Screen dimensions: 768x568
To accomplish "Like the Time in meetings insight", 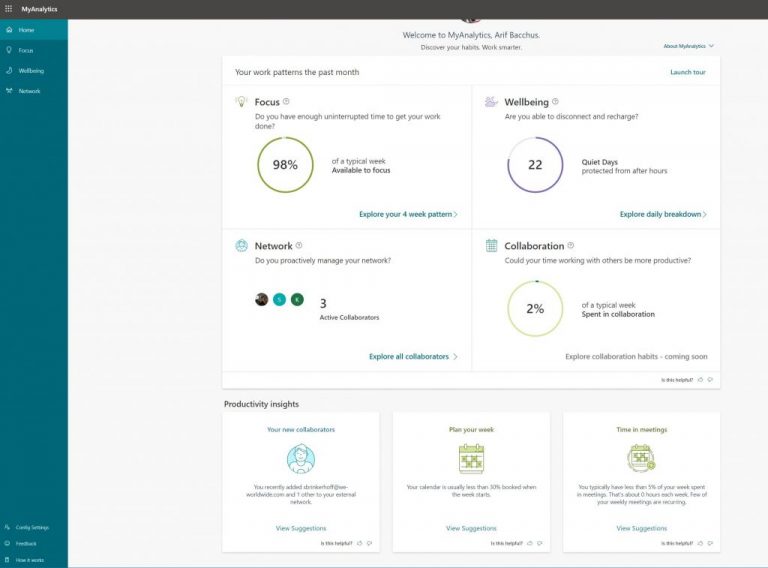I will pyautogui.click(x=700, y=543).
